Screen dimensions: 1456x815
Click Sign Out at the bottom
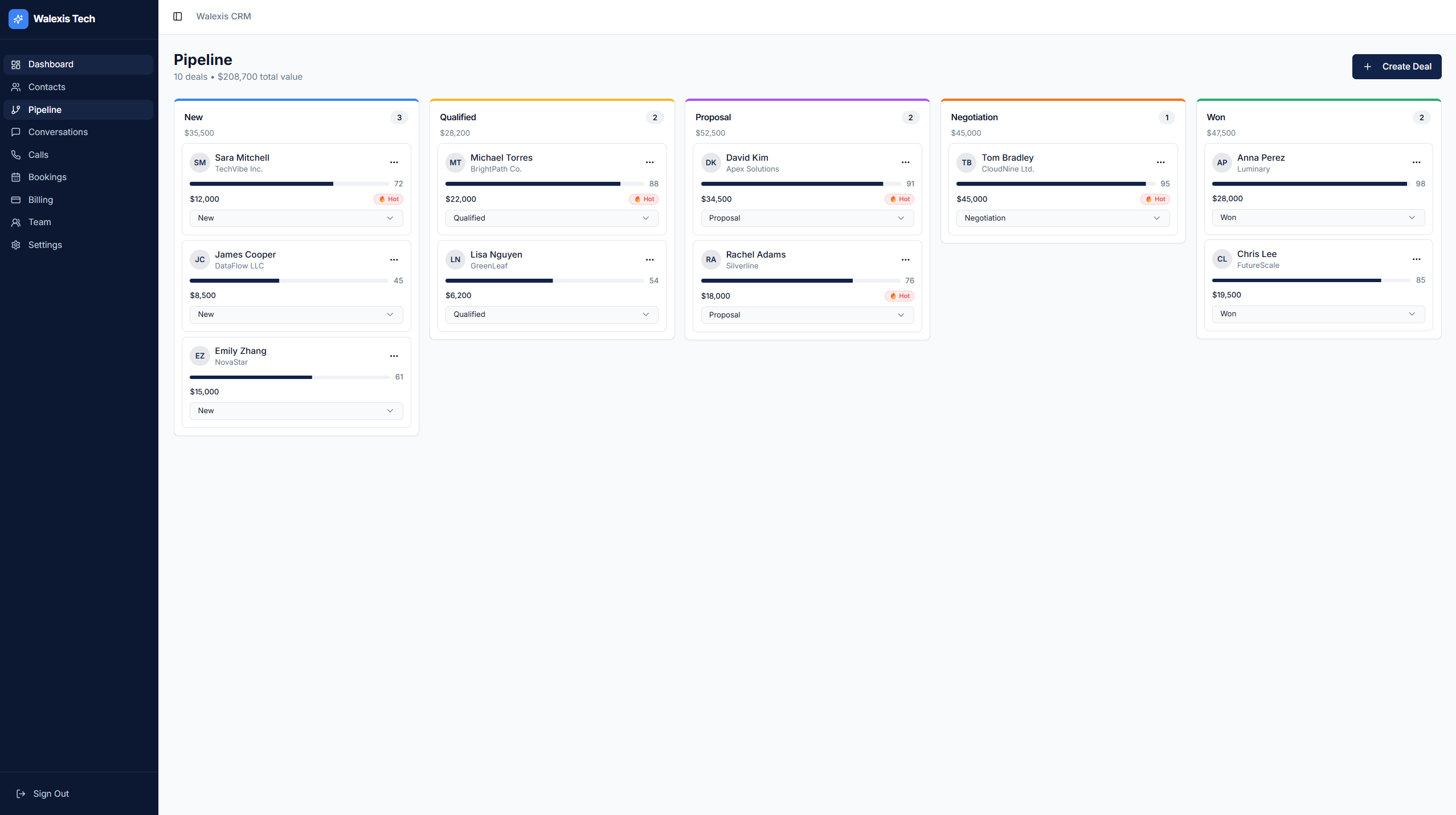pyautogui.click(x=50, y=793)
